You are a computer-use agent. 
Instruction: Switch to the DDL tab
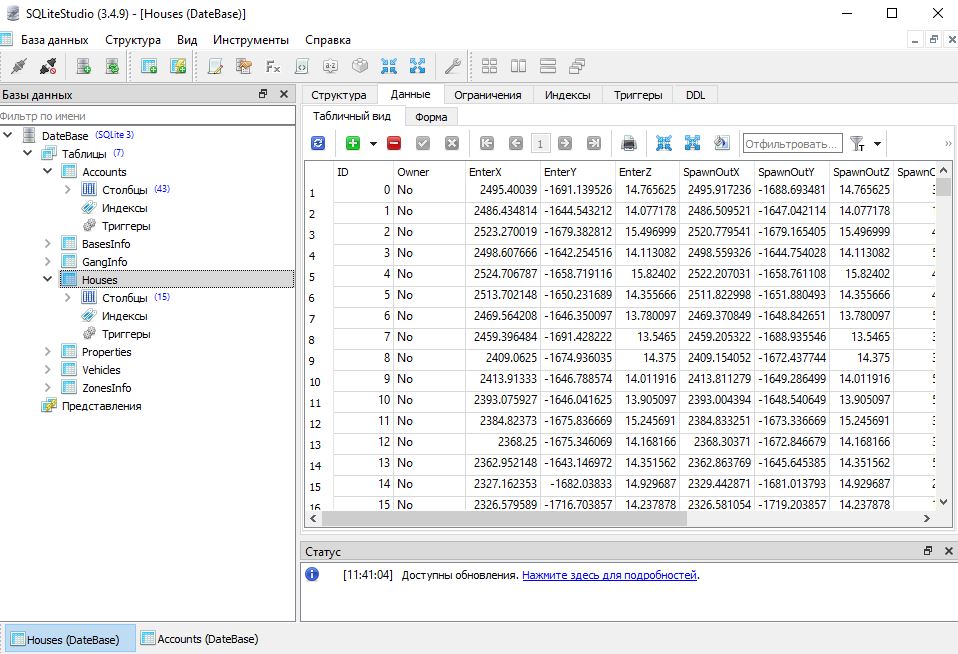(695, 95)
